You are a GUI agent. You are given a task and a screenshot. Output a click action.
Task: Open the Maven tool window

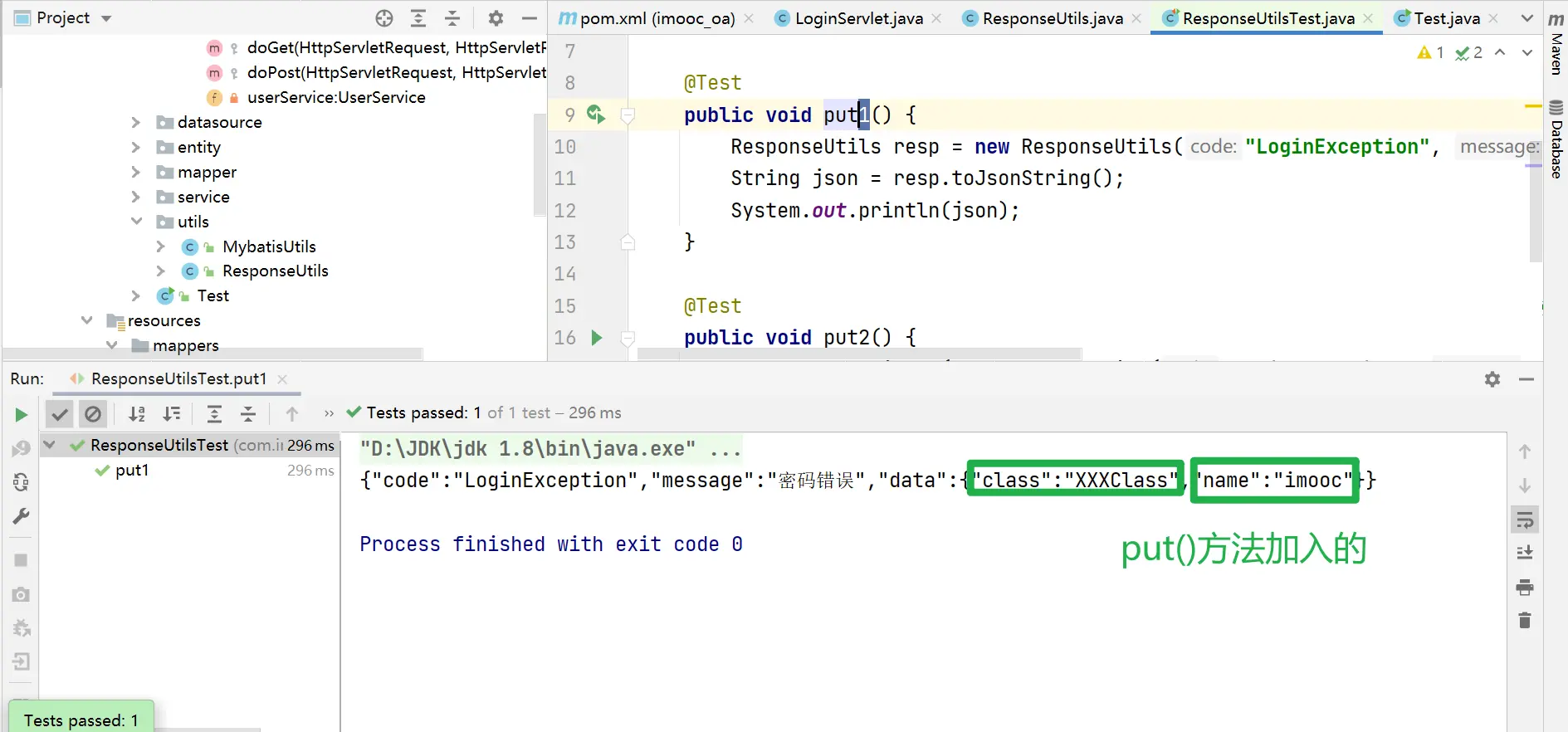coord(1556,43)
